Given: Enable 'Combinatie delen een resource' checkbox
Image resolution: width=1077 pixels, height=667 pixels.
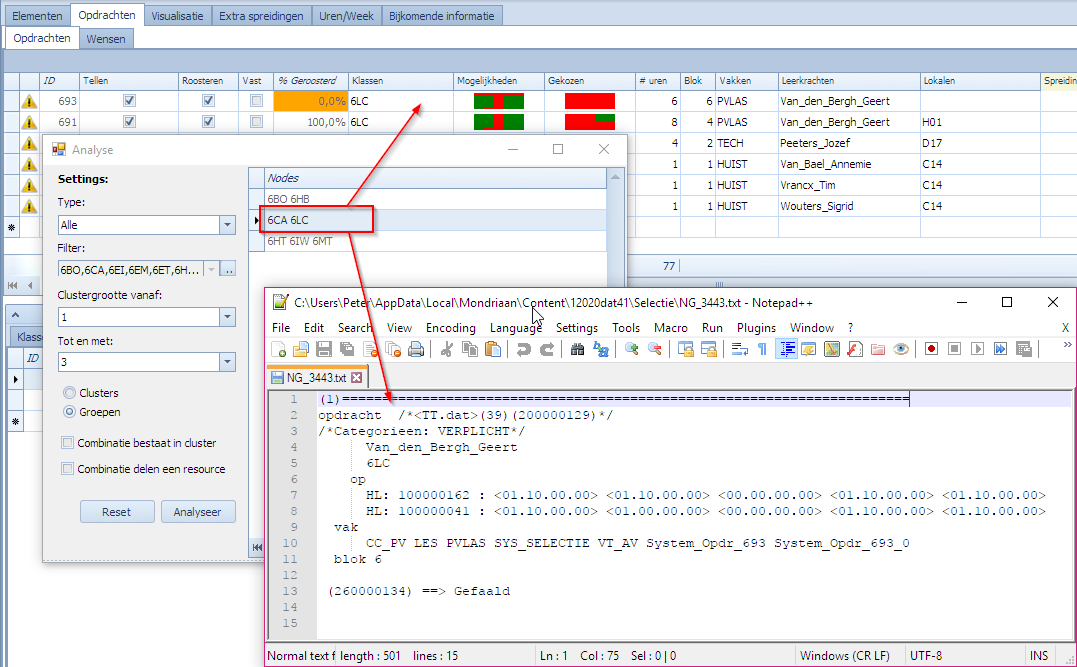Looking at the screenshot, I should click(x=67, y=469).
